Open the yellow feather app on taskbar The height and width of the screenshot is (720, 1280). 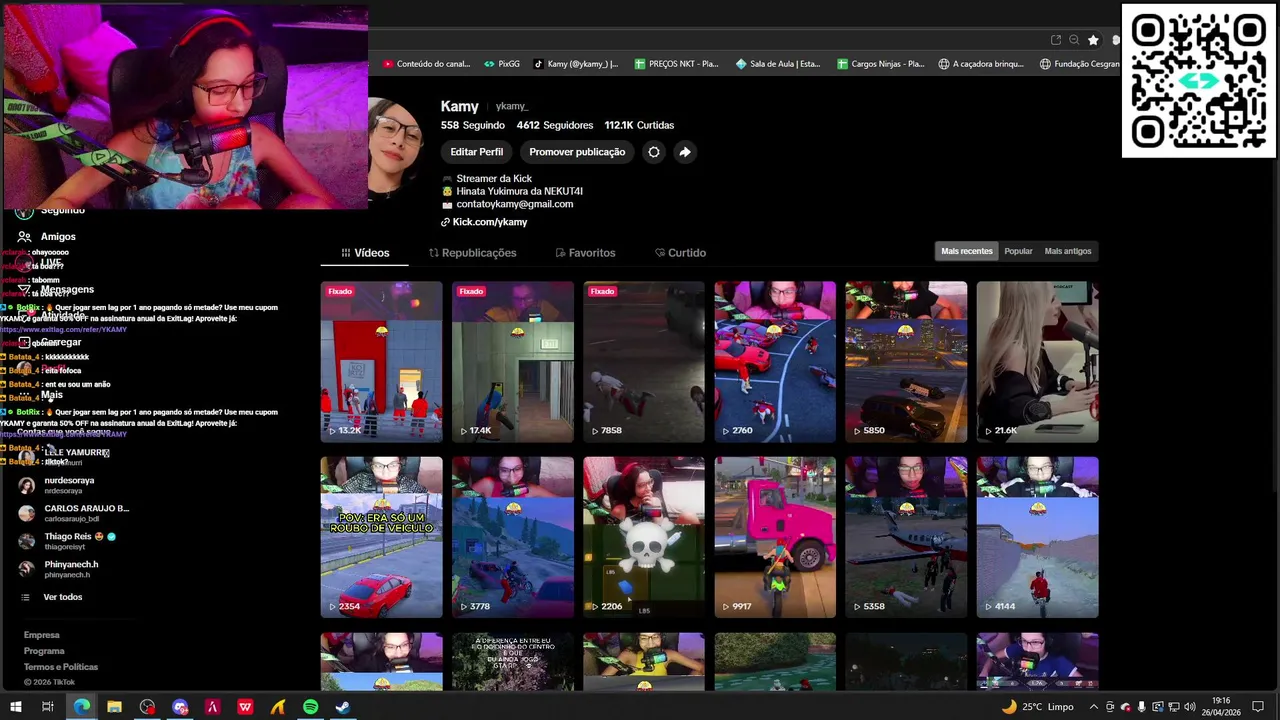coord(278,707)
